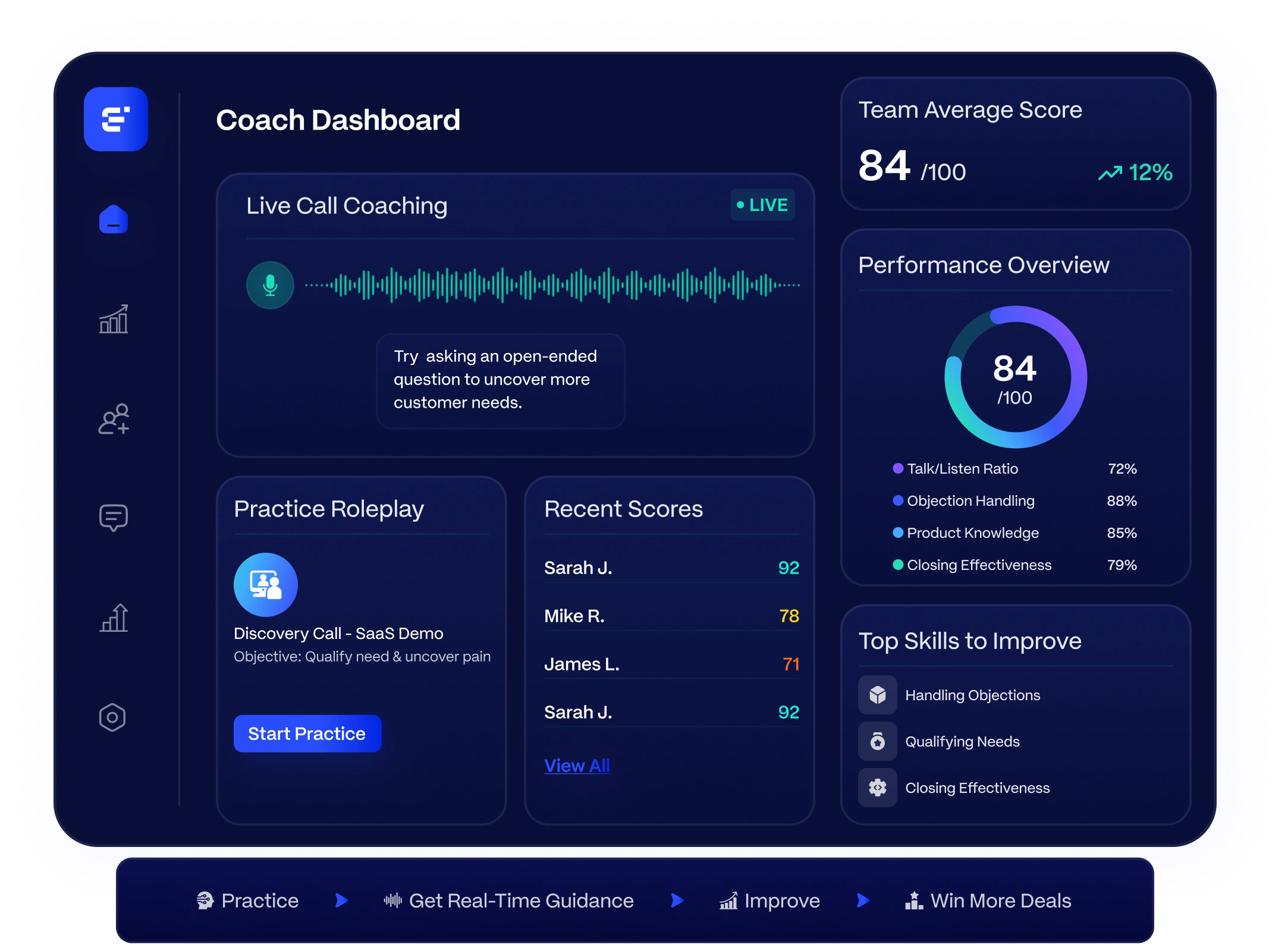Click the 72% Talk/Listen value
Screen dimensions: 1288x951
click(x=1122, y=468)
